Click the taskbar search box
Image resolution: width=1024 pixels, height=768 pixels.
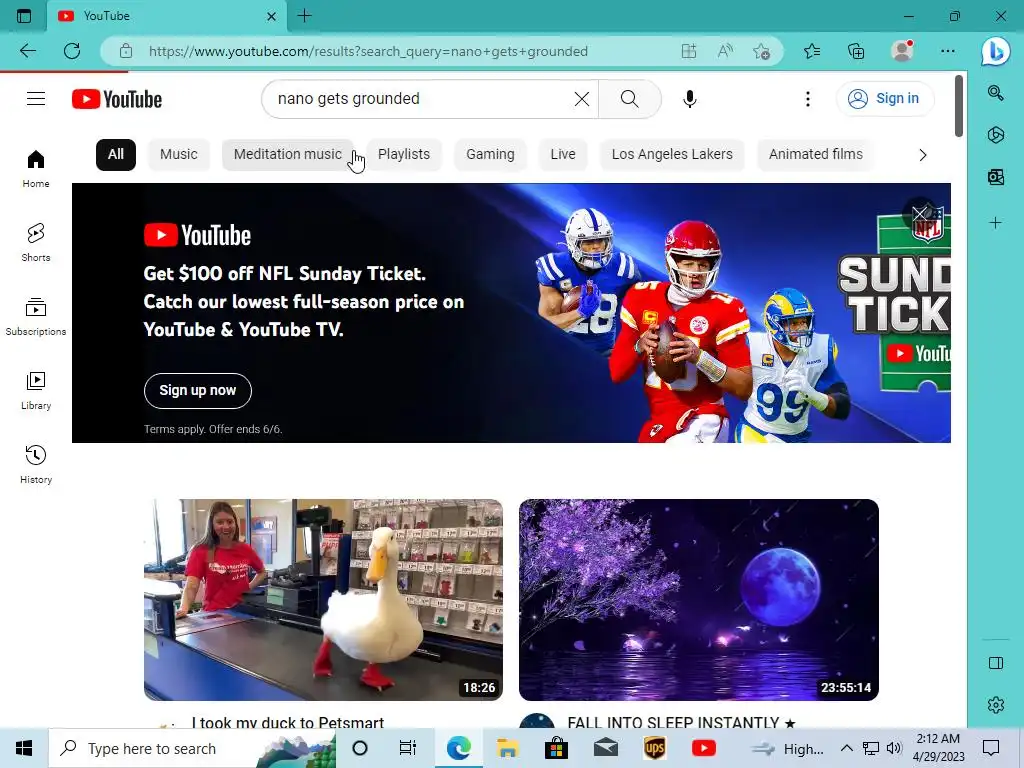point(193,748)
